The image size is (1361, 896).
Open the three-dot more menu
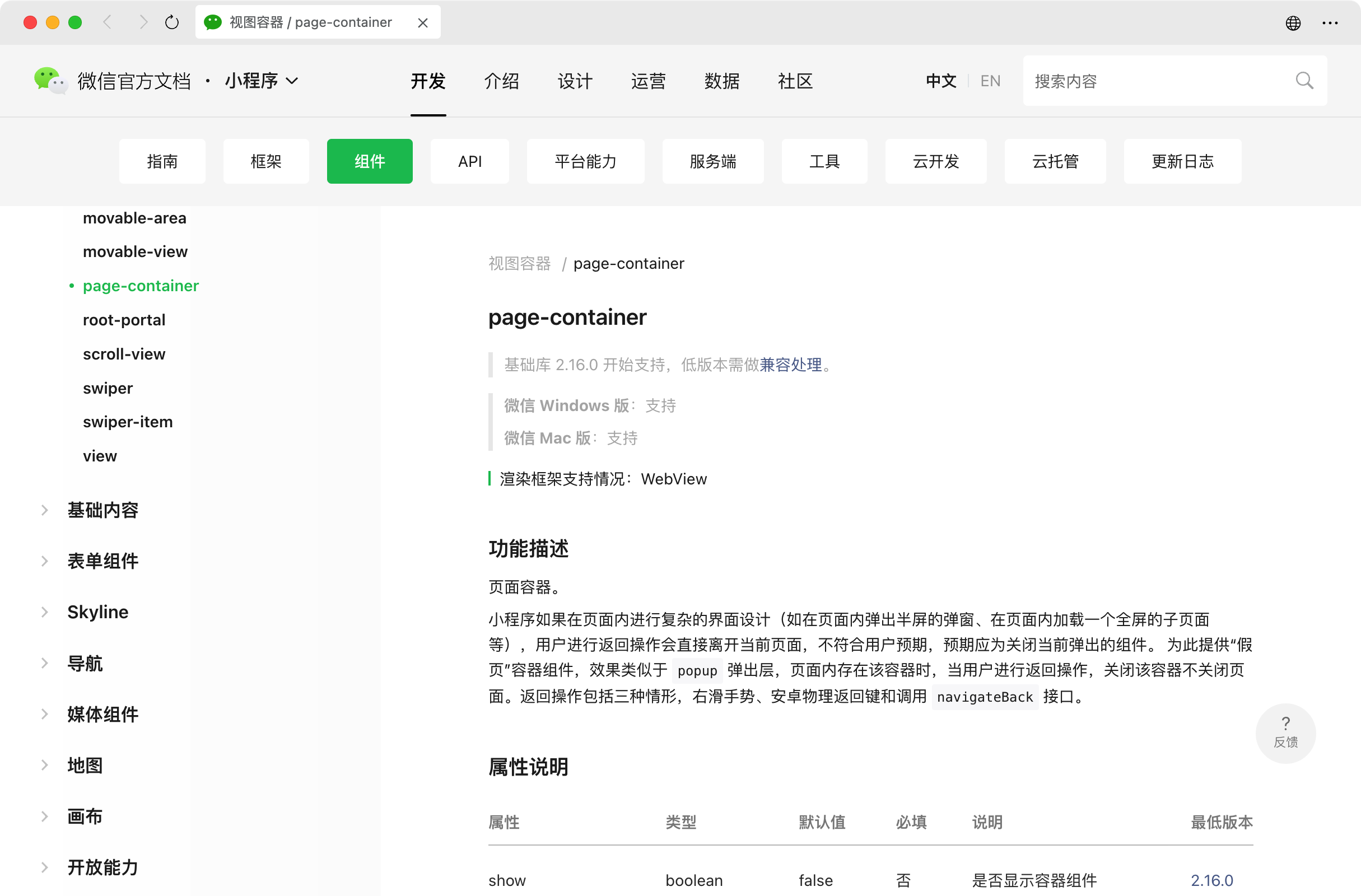pyautogui.click(x=1330, y=23)
